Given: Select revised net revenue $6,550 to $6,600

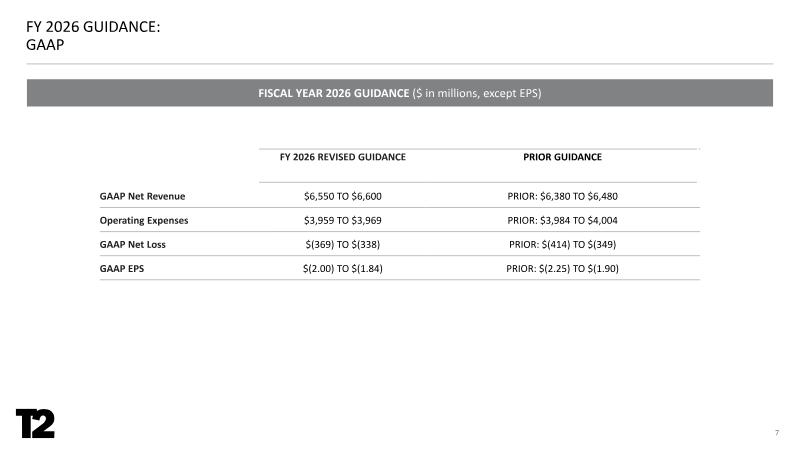Looking at the screenshot, I should (342, 195).
